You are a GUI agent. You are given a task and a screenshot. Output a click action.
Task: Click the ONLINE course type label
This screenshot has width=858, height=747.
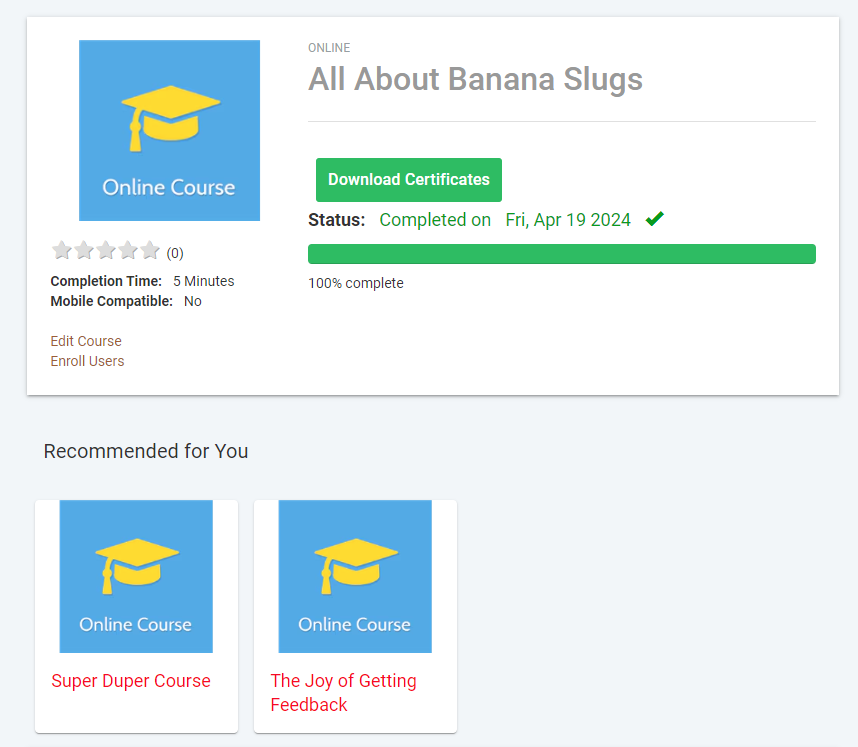(328, 47)
